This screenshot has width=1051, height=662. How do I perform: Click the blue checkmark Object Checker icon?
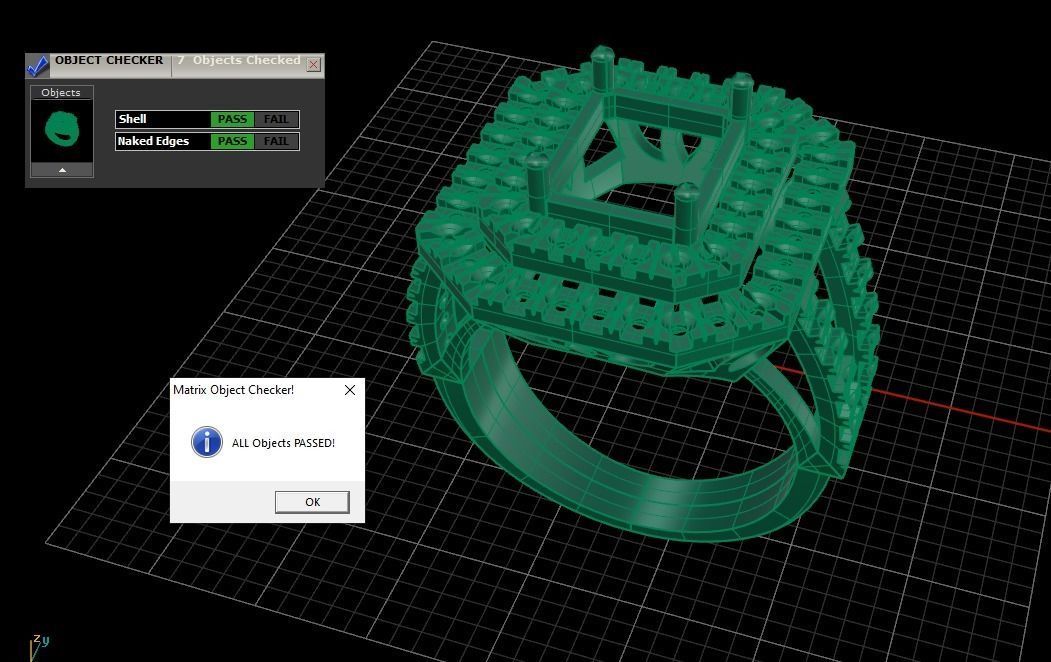point(38,65)
